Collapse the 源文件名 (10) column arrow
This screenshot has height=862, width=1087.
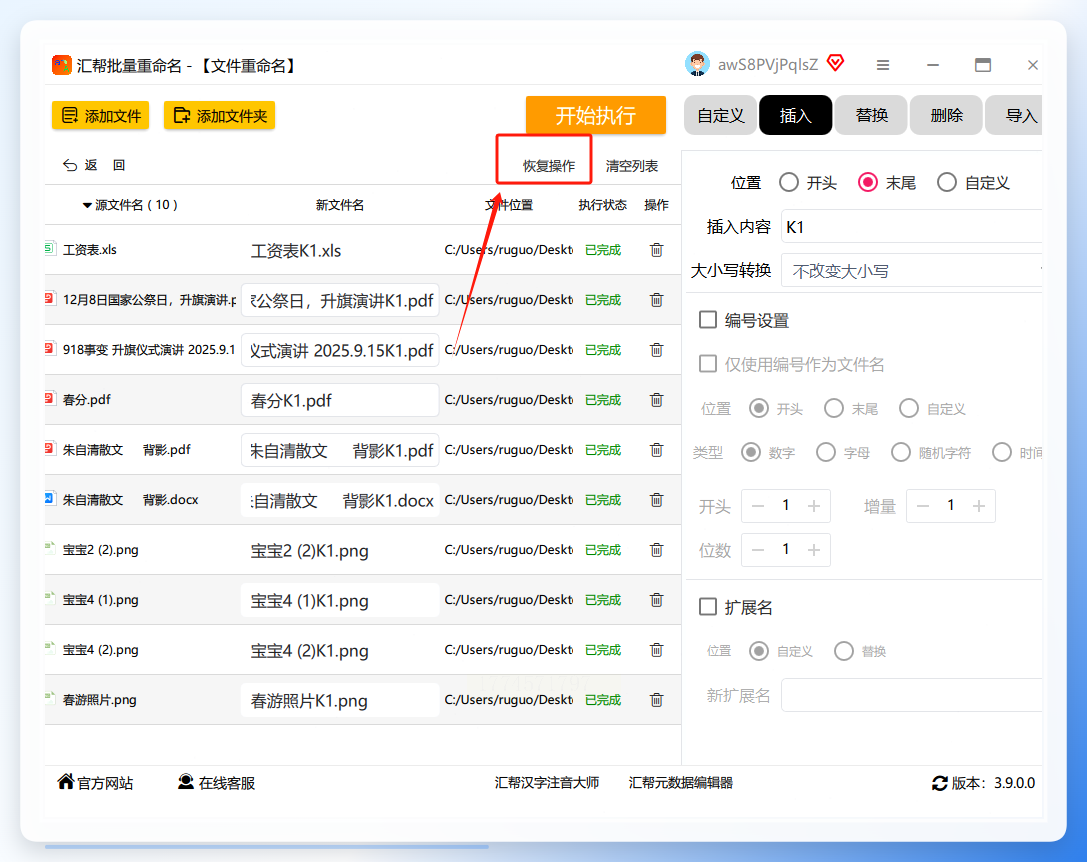(x=87, y=205)
